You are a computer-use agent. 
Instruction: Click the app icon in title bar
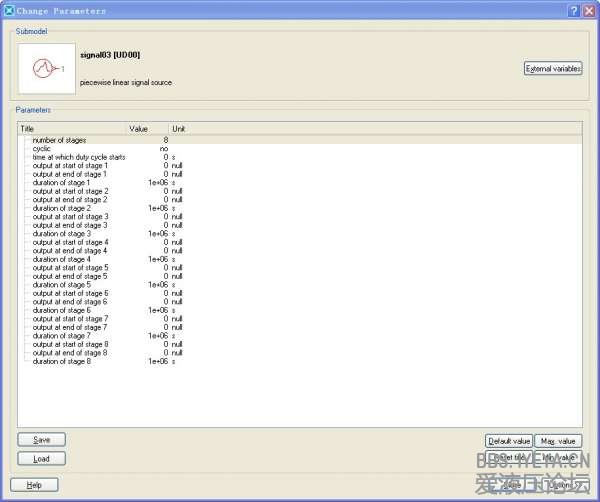(x=9, y=9)
